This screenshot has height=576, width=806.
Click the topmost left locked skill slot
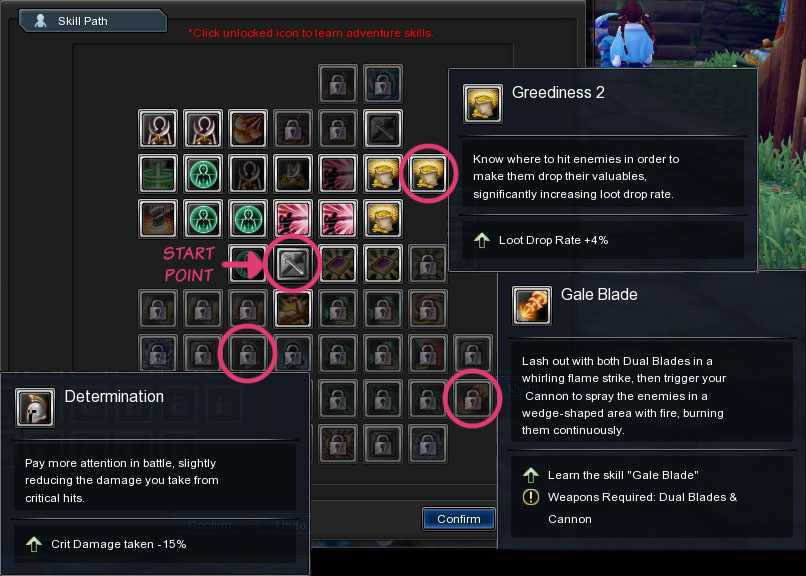coord(338,84)
